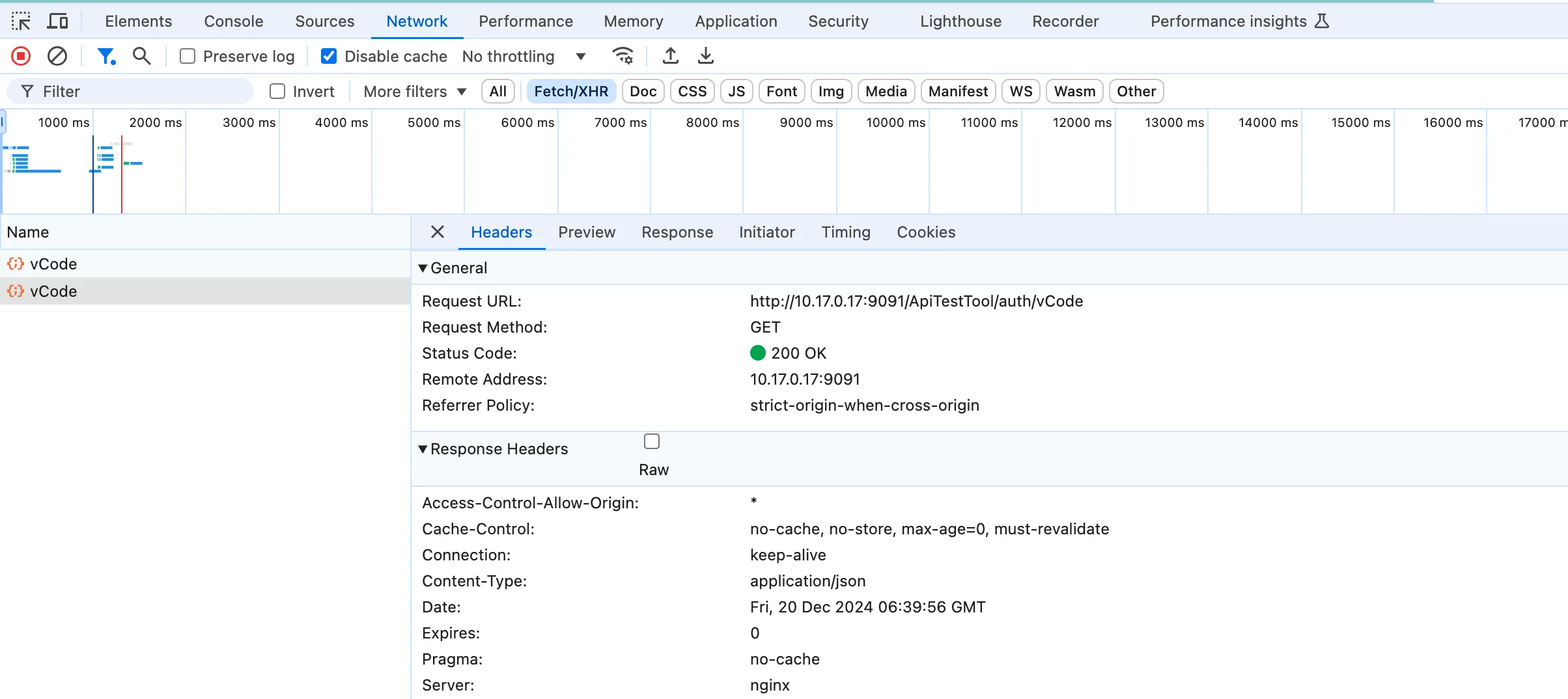Open the Memory panel

(x=634, y=21)
